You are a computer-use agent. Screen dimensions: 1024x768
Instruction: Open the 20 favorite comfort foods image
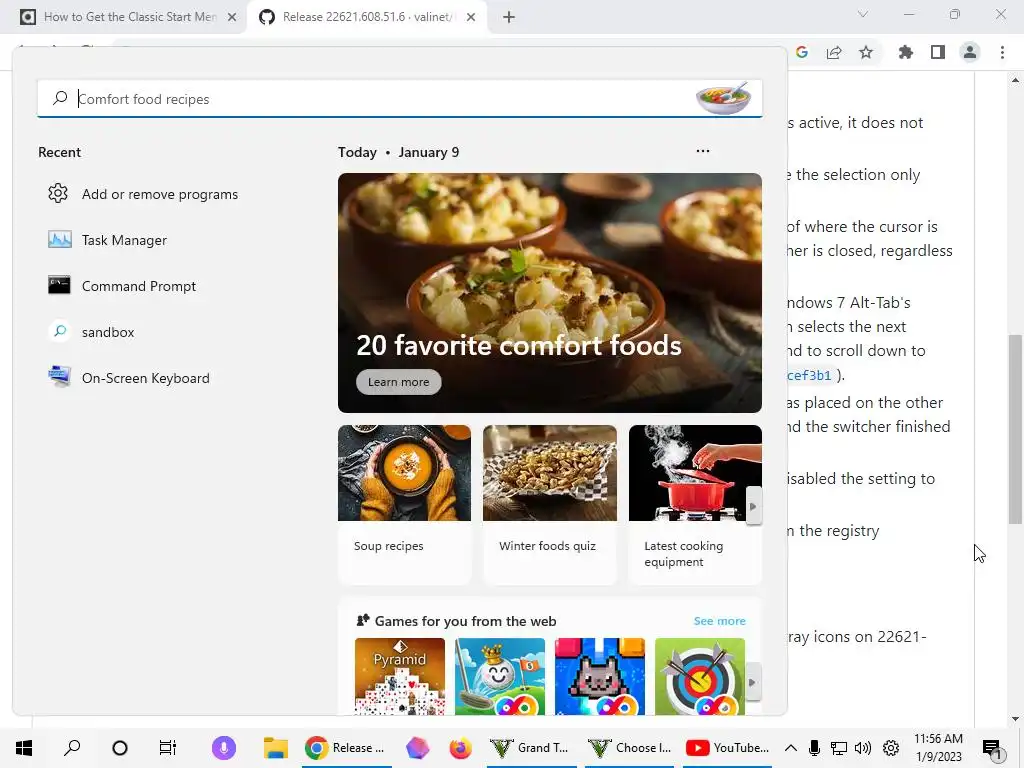click(x=550, y=293)
